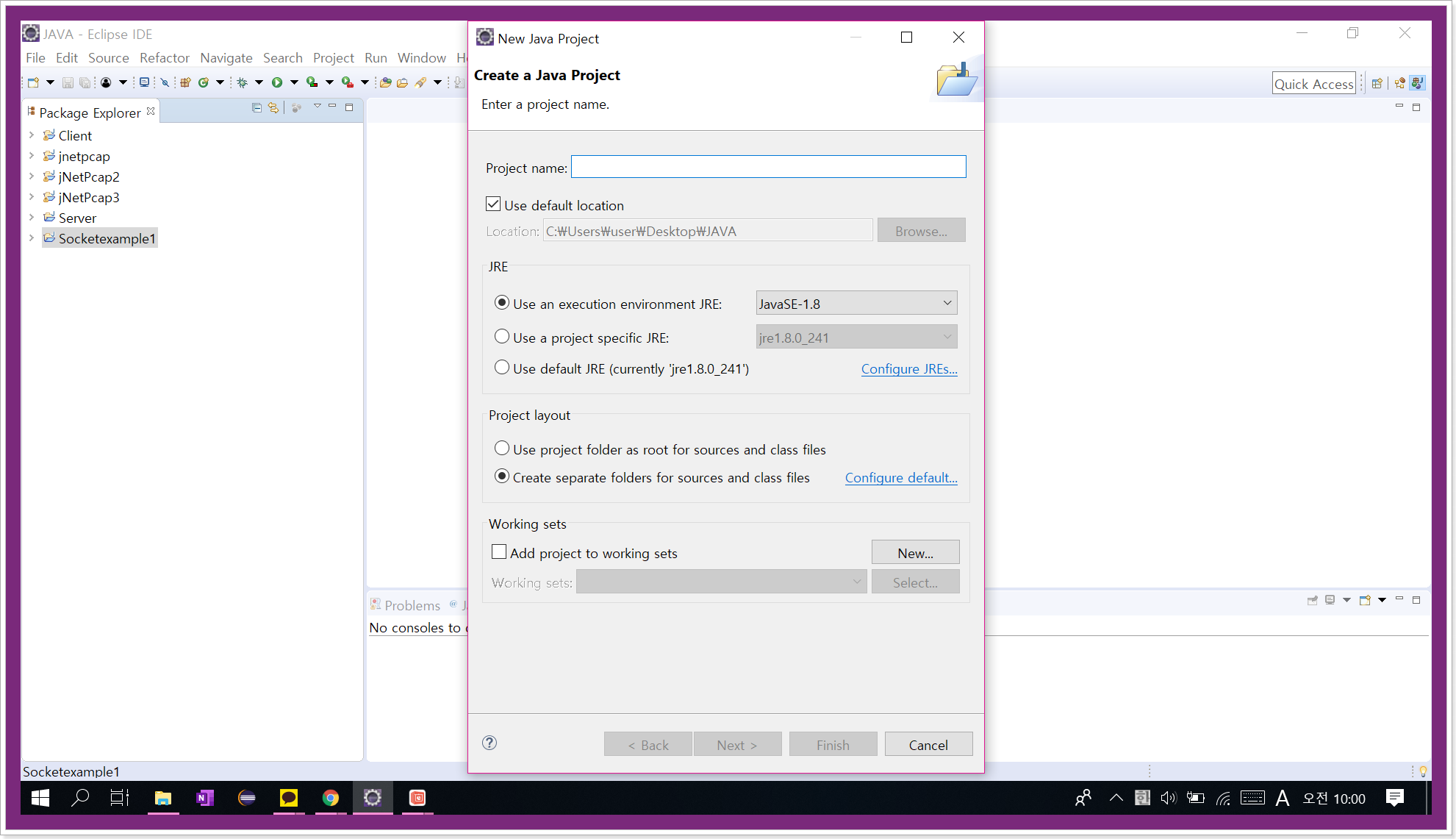Toggle Link with Editor in Package Explorer
The image size is (1456, 839).
pyautogui.click(x=273, y=108)
